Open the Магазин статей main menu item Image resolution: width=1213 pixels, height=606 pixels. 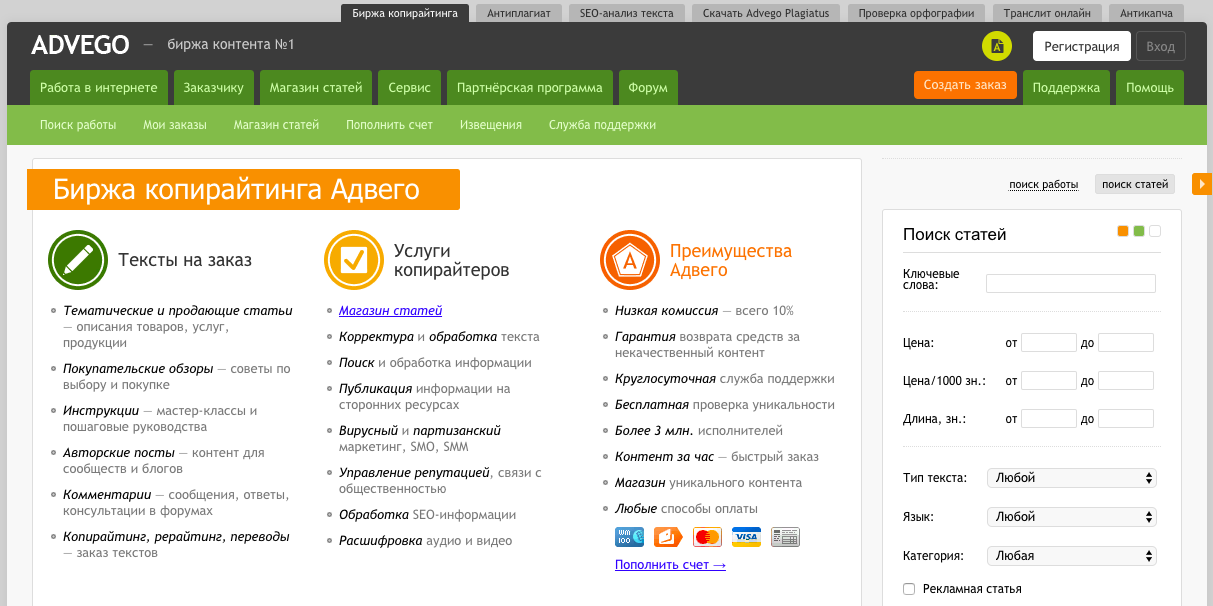(316, 87)
